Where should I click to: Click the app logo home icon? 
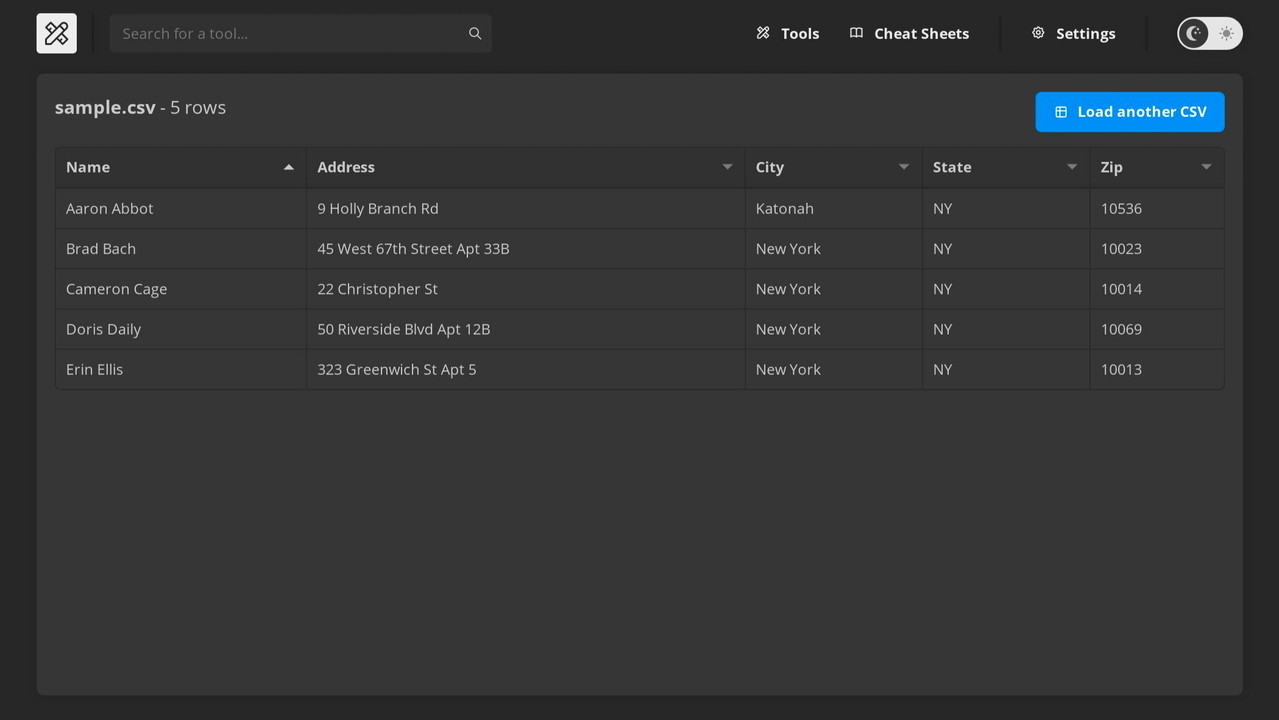click(57, 33)
